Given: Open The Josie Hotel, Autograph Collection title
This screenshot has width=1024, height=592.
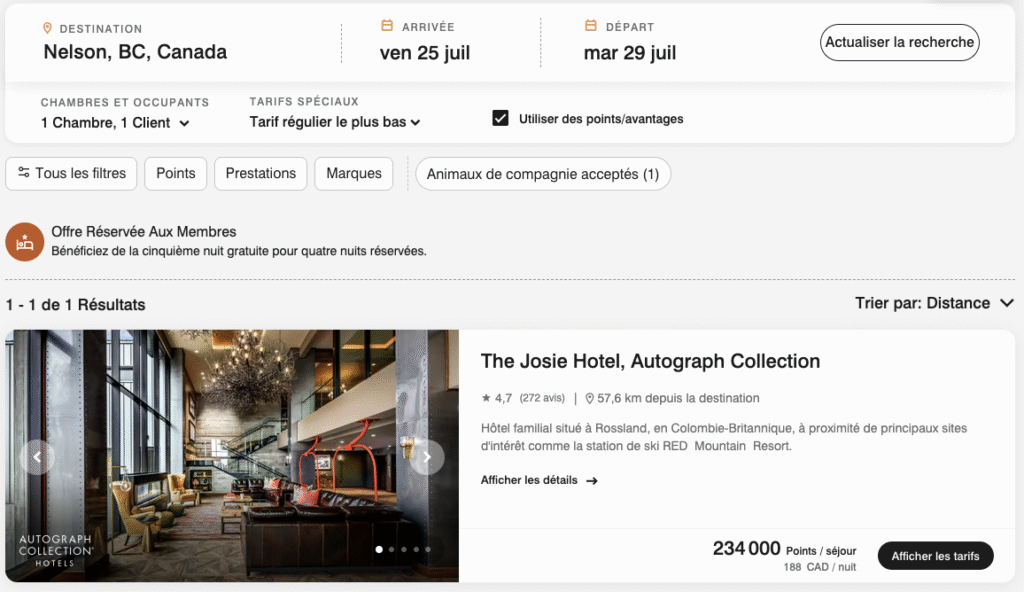Looking at the screenshot, I should pyautogui.click(x=650, y=361).
